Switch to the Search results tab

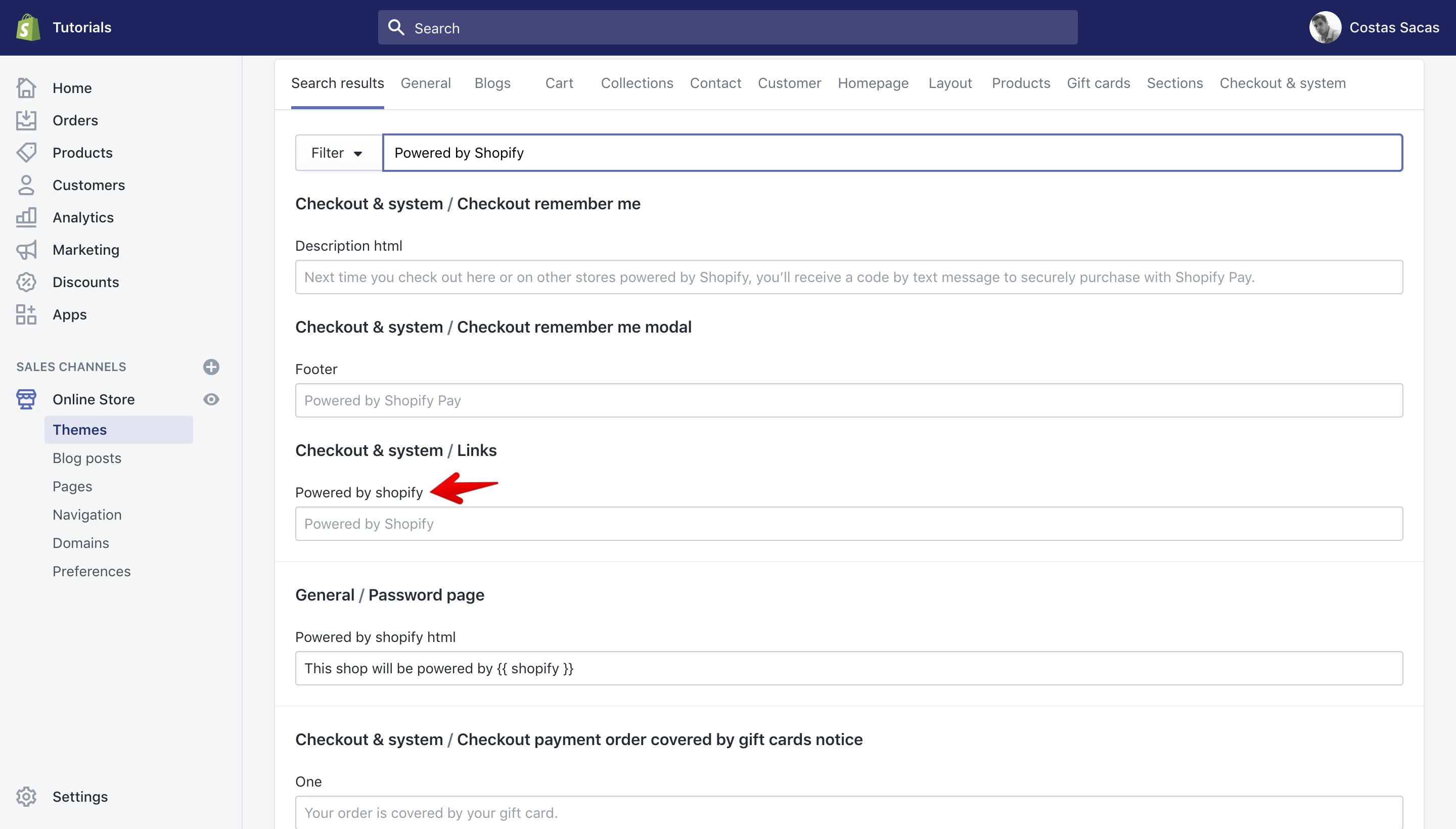[x=338, y=83]
